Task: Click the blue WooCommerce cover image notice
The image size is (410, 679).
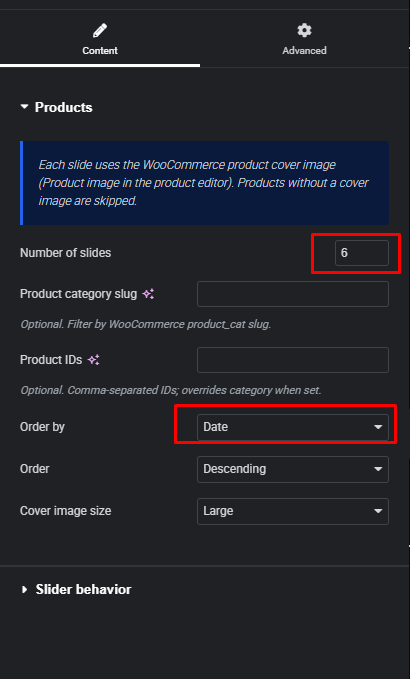Action: pos(204,183)
